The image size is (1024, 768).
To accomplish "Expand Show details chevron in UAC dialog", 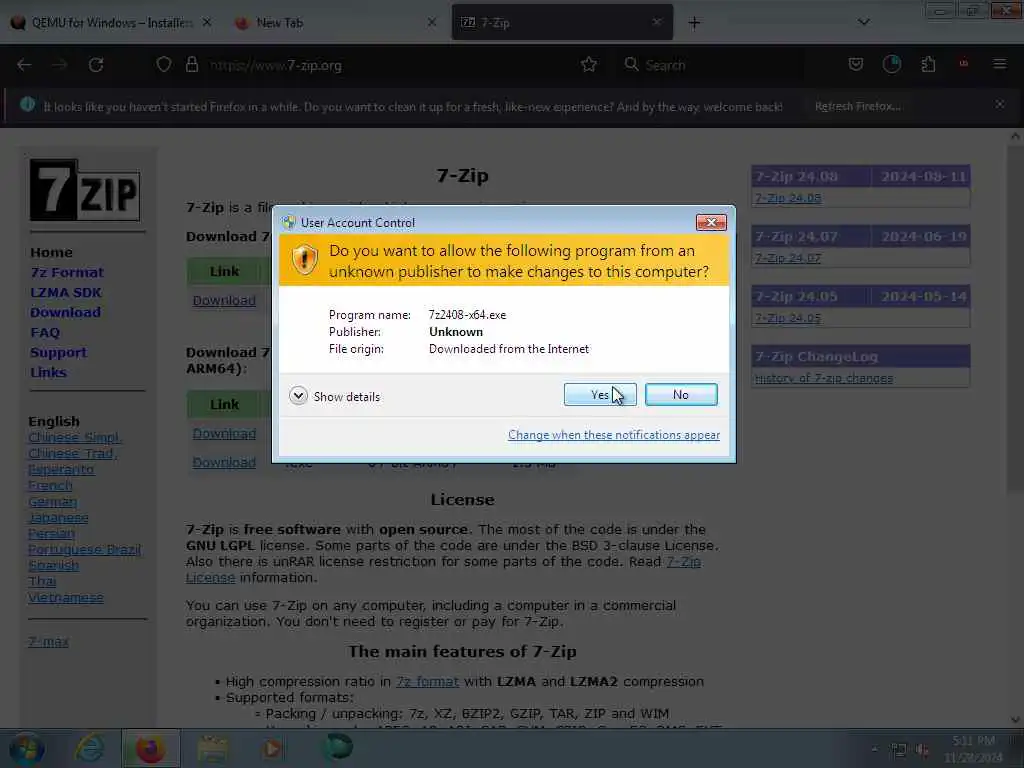I will coord(298,396).
